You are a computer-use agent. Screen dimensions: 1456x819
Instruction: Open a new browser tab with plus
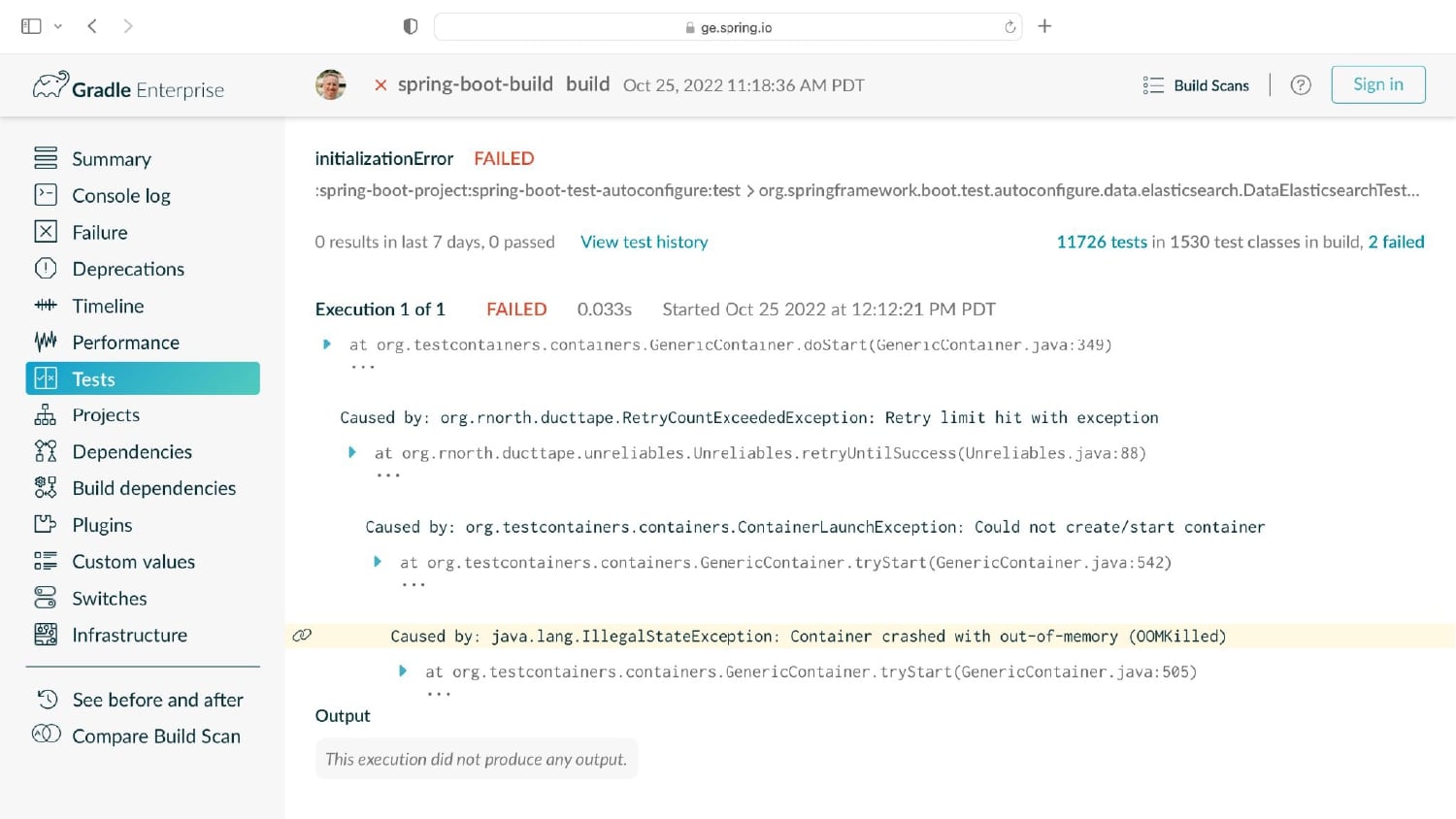point(1044,26)
